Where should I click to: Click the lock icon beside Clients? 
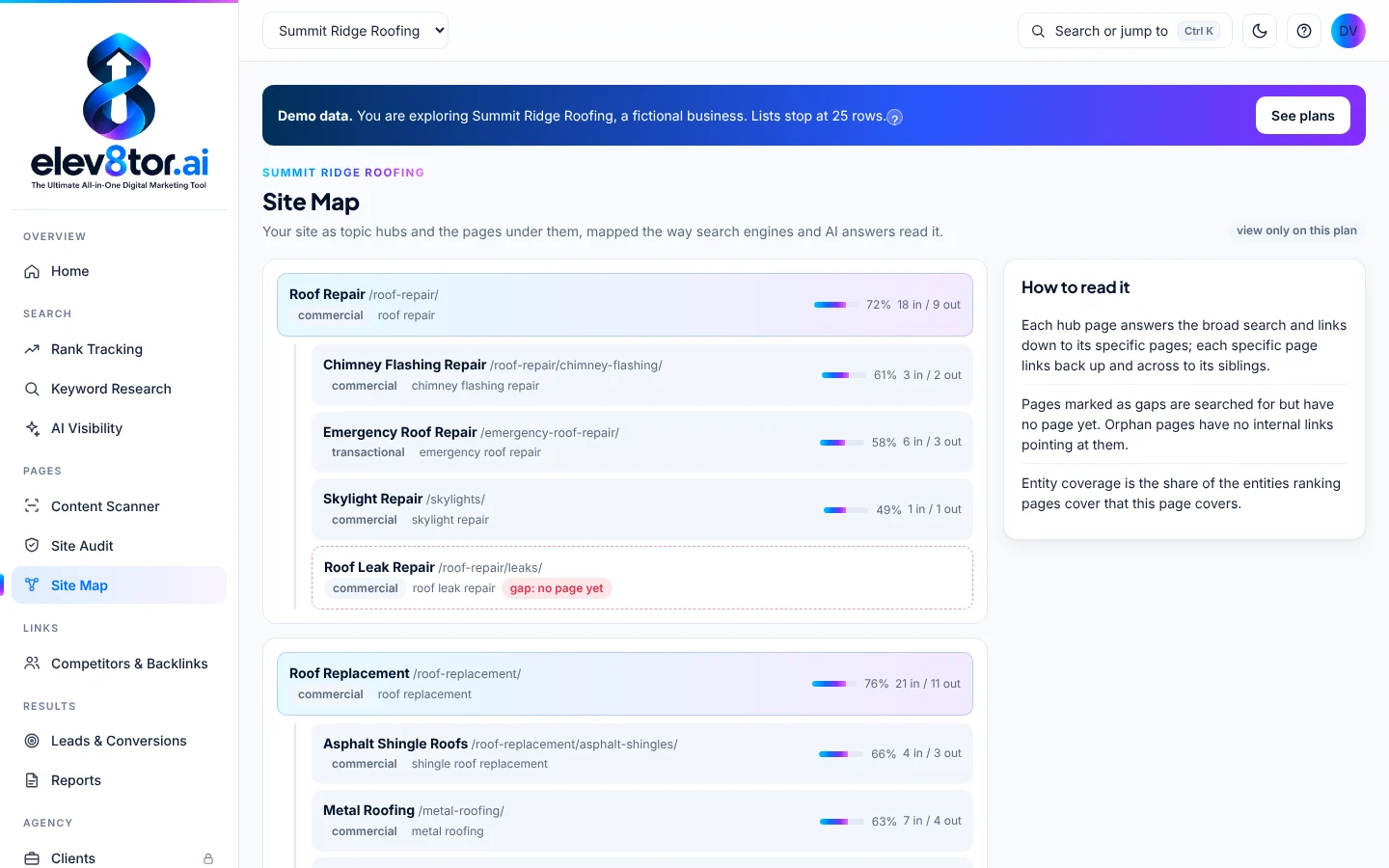[208, 858]
